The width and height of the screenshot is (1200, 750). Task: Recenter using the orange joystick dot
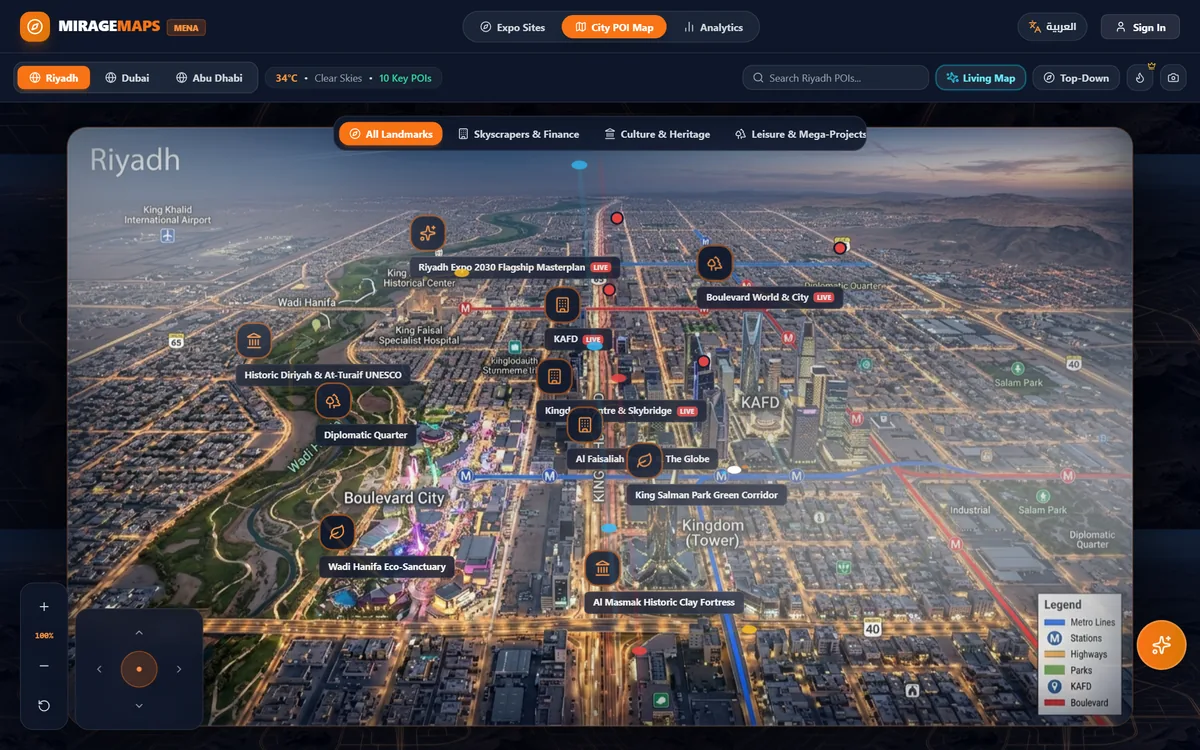point(139,669)
